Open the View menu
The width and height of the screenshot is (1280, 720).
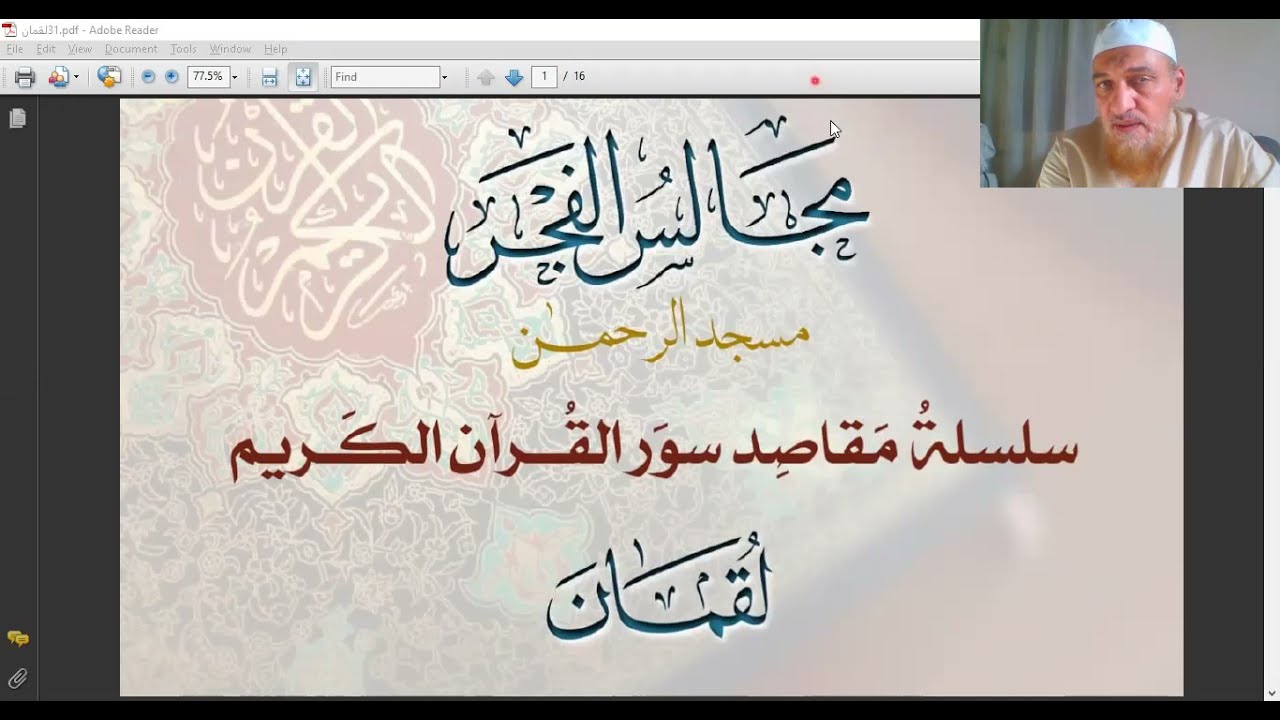pos(80,49)
